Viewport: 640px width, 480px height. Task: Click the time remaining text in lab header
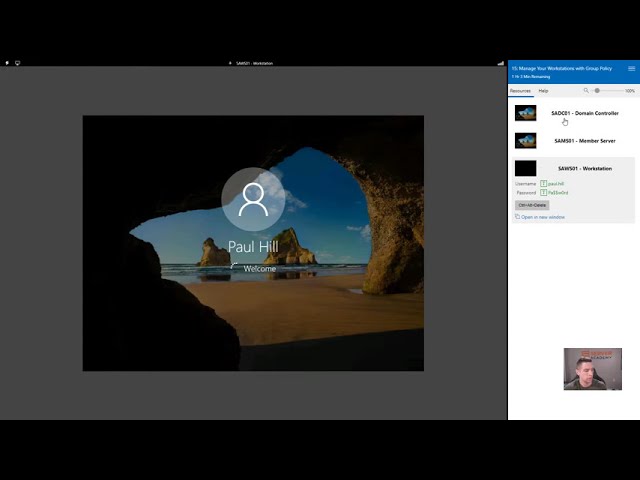[531, 77]
